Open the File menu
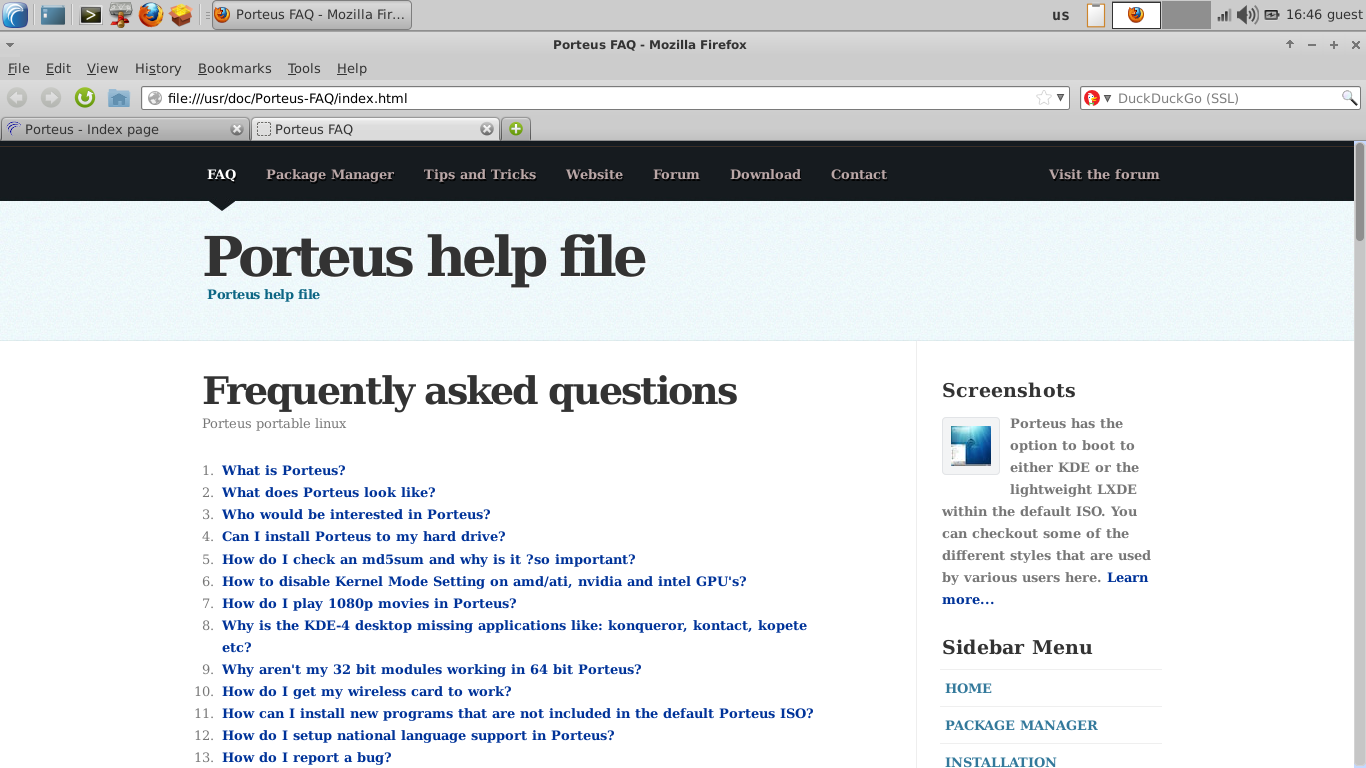The height and width of the screenshot is (768, 1366). tap(19, 68)
